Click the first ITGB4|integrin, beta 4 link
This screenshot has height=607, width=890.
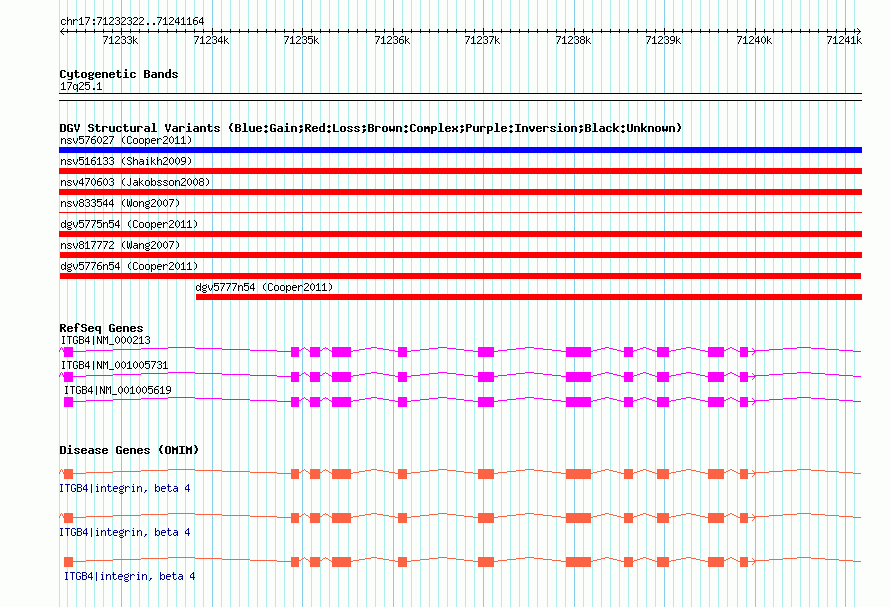point(125,488)
